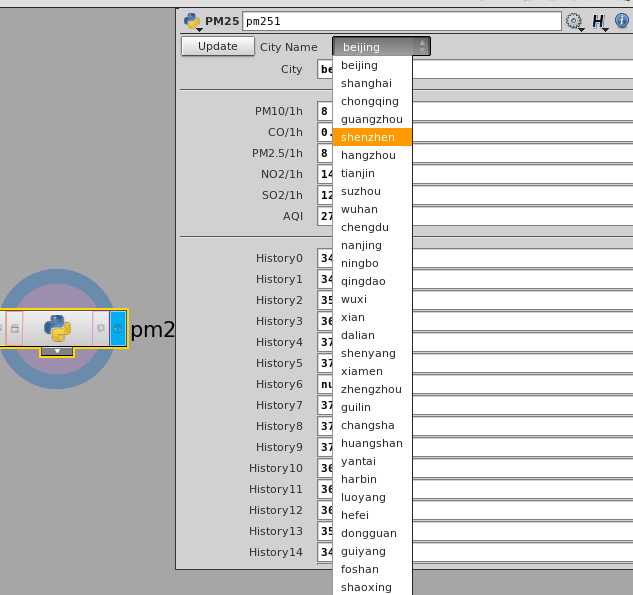This screenshot has width=633, height=595.
Task: Pick xiamen in the city dropdown
Action: click(x=372, y=371)
